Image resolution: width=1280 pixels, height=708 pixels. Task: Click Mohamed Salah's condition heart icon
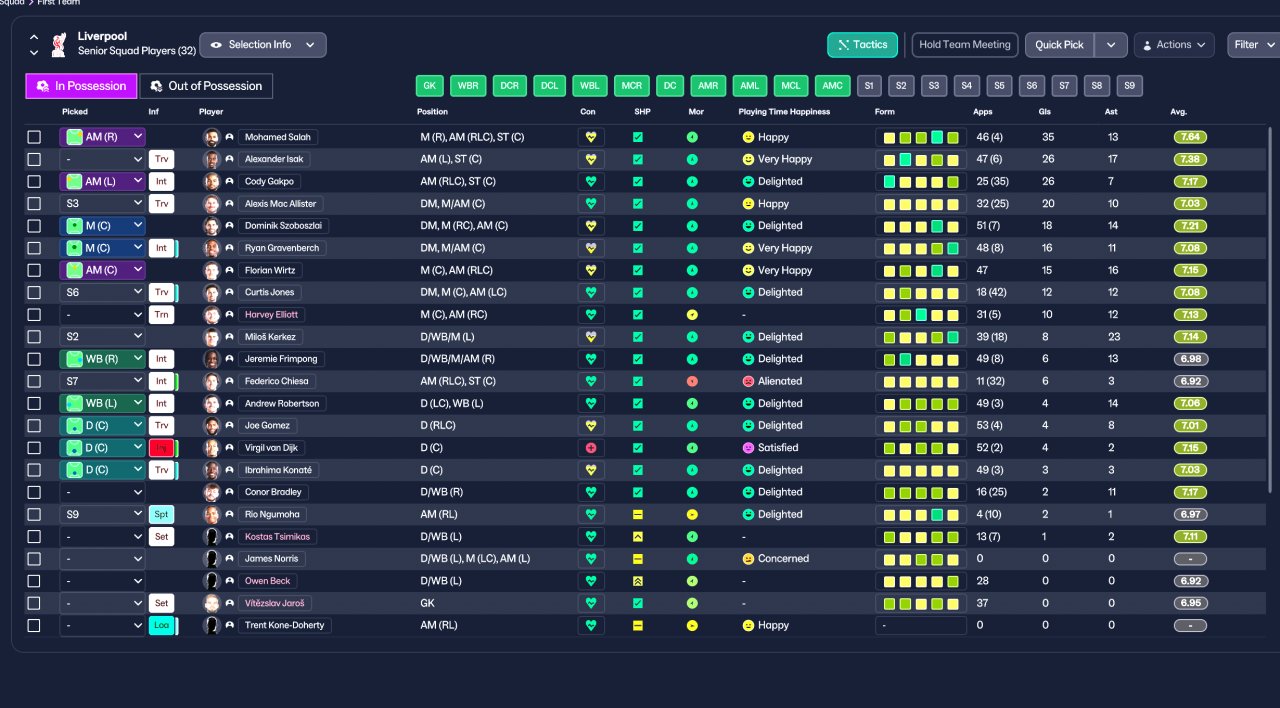591,137
